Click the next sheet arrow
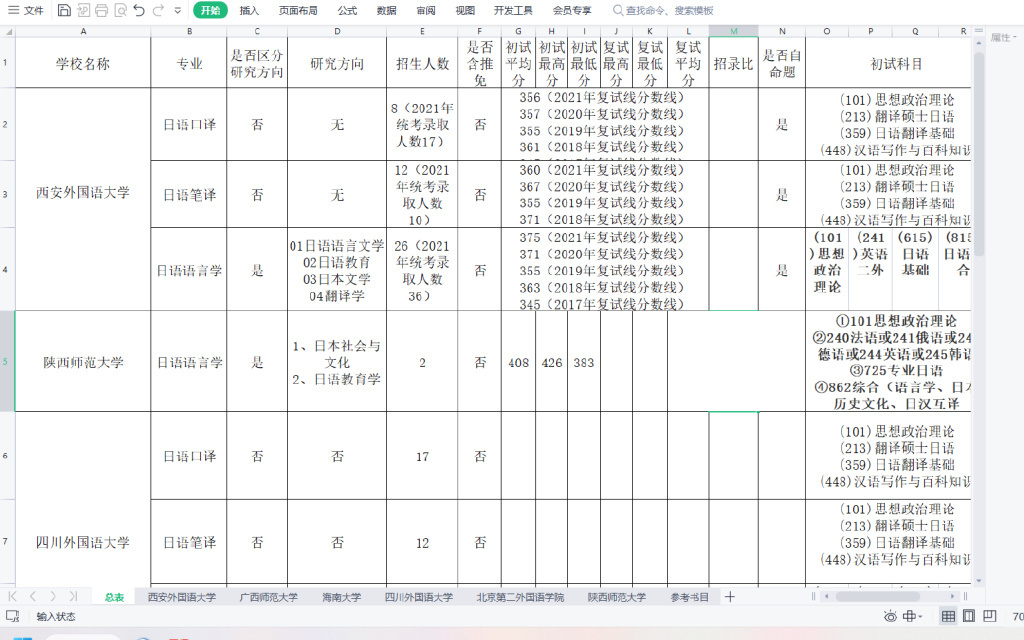 53,596
